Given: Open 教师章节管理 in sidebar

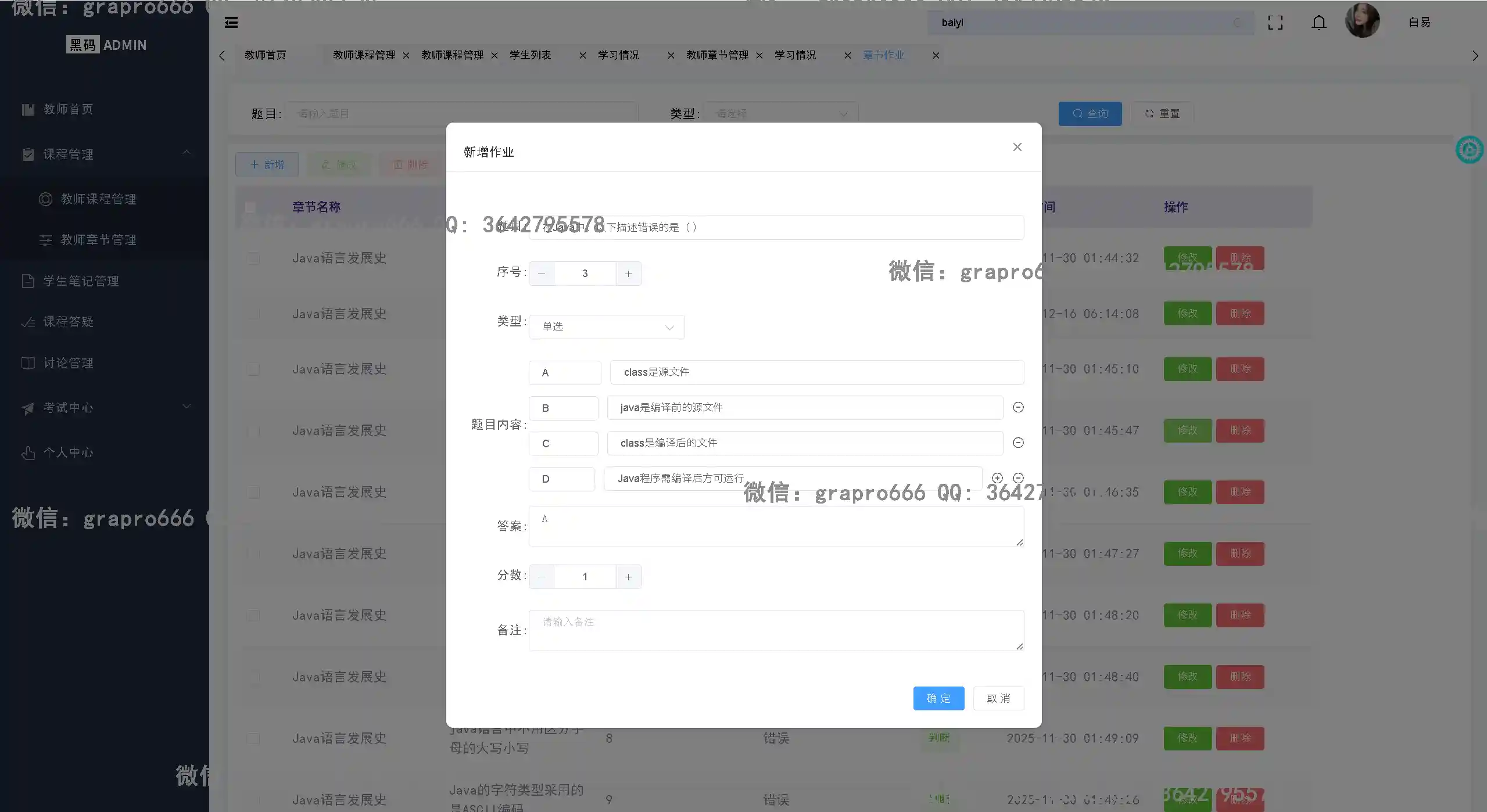Looking at the screenshot, I should click(x=98, y=240).
